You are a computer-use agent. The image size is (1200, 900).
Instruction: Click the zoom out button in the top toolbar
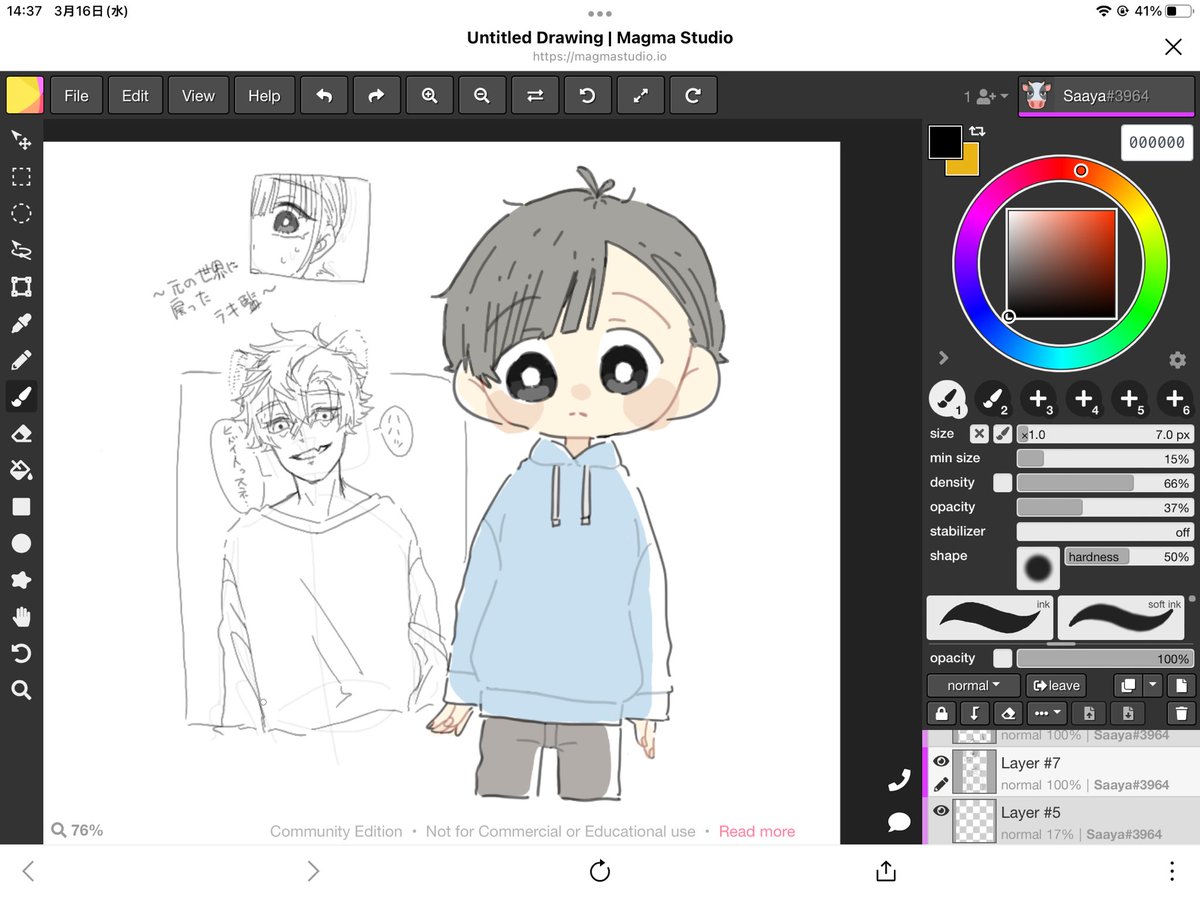[x=482, y=96]
